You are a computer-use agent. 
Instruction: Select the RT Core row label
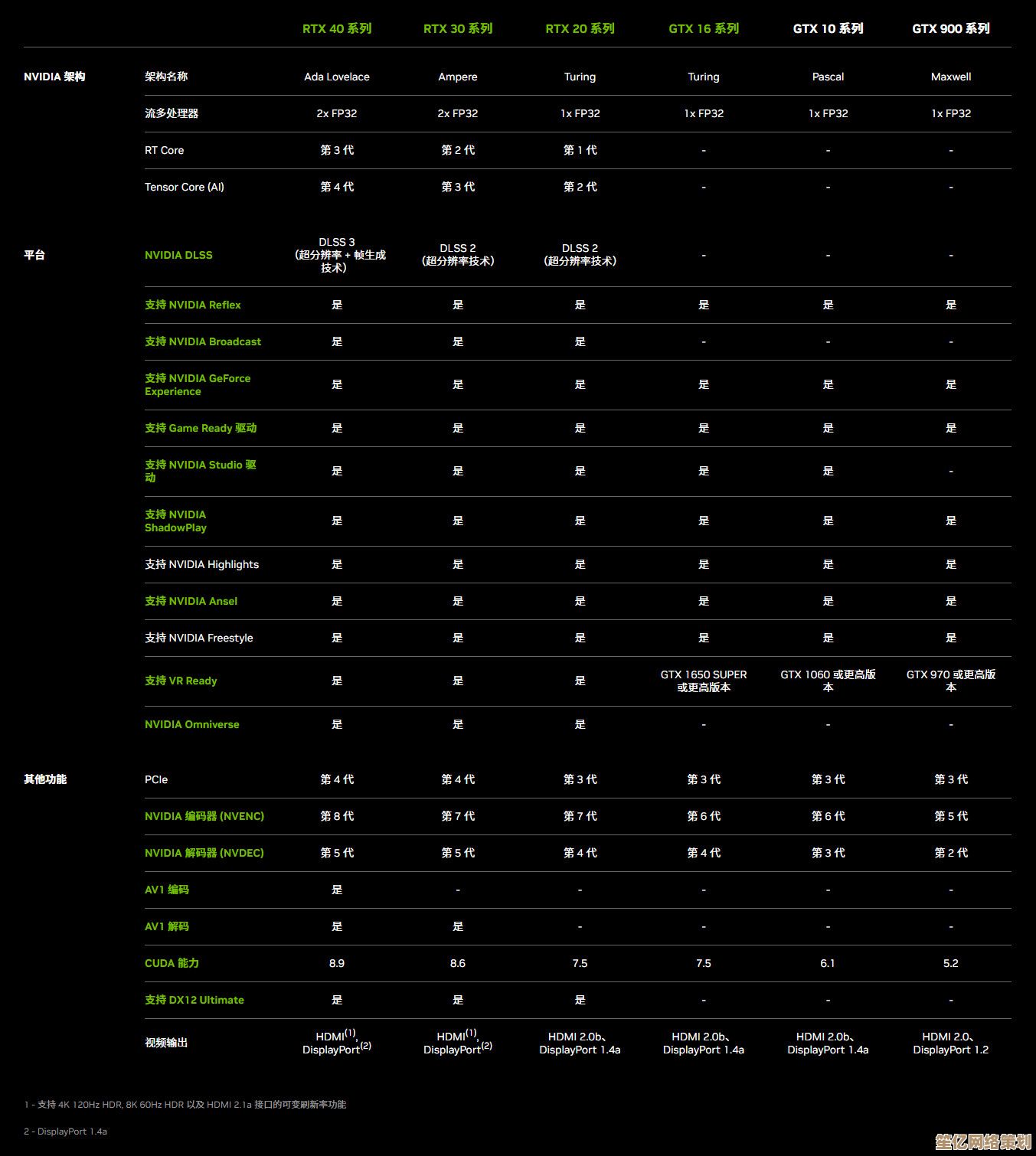[165, 150]
